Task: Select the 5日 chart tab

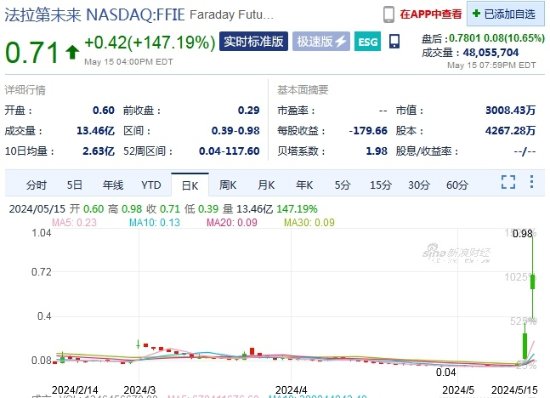Action: (x=75, y=185)
